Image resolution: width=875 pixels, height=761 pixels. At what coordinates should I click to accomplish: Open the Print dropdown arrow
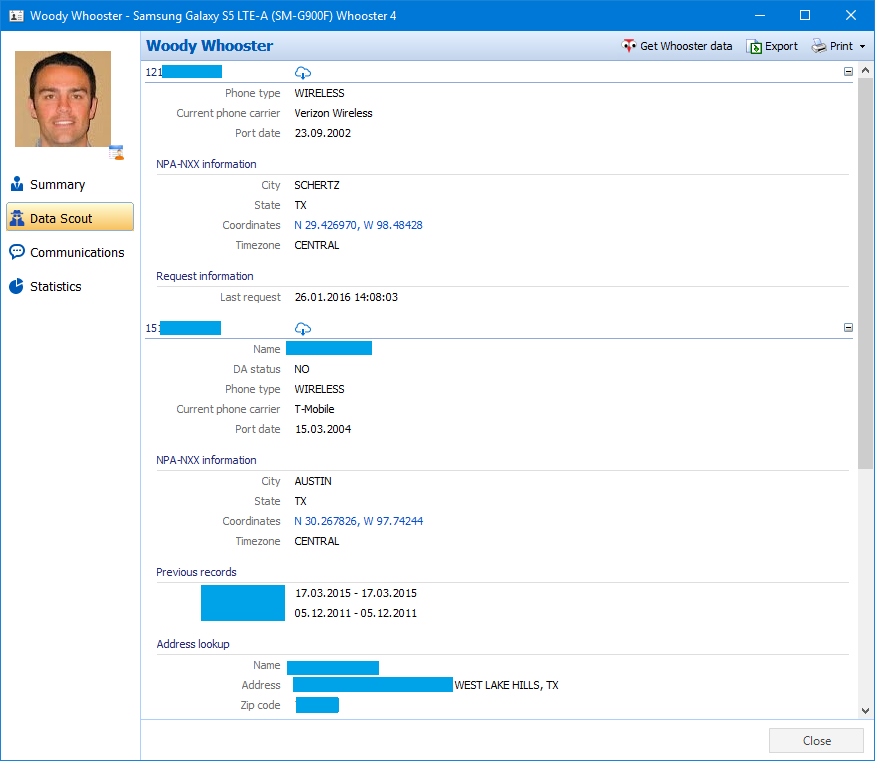[862, 47]
